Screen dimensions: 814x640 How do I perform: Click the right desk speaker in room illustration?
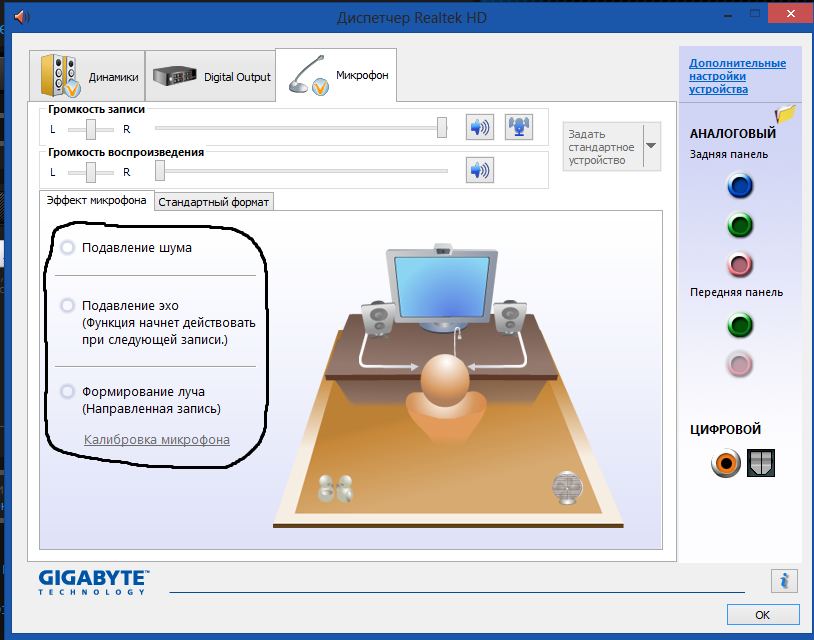pyautogui.click(x=509, y=317)
